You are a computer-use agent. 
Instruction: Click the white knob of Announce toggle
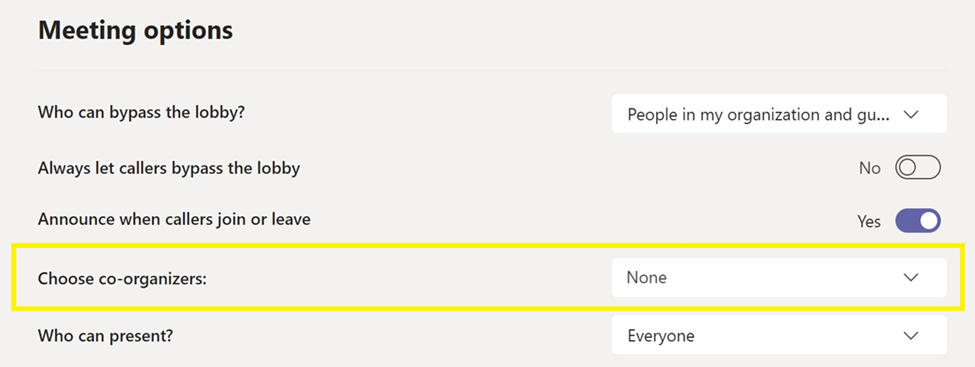point(929,221)
